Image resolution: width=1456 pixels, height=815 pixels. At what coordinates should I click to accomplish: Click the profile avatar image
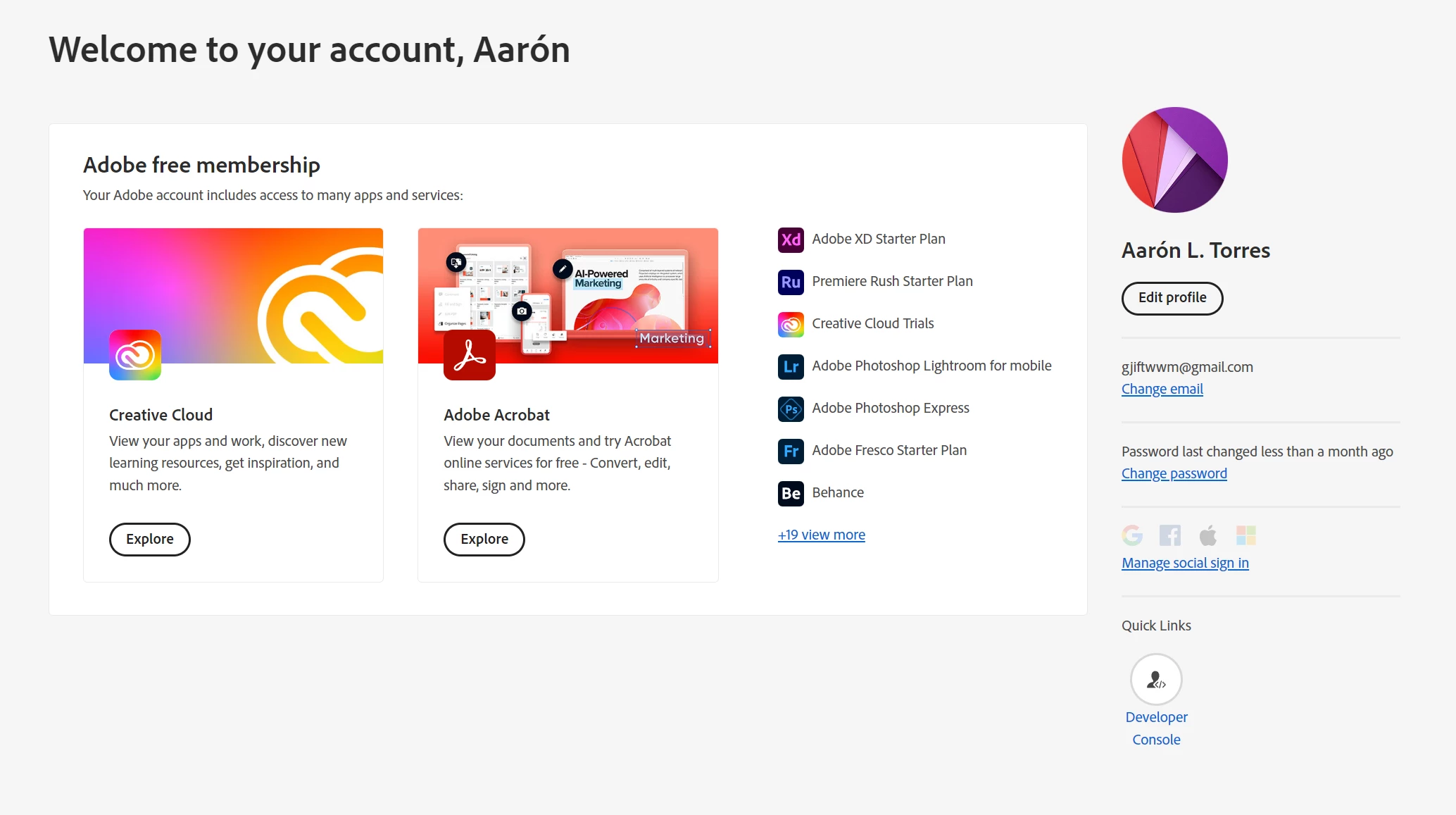point(1174,160)
